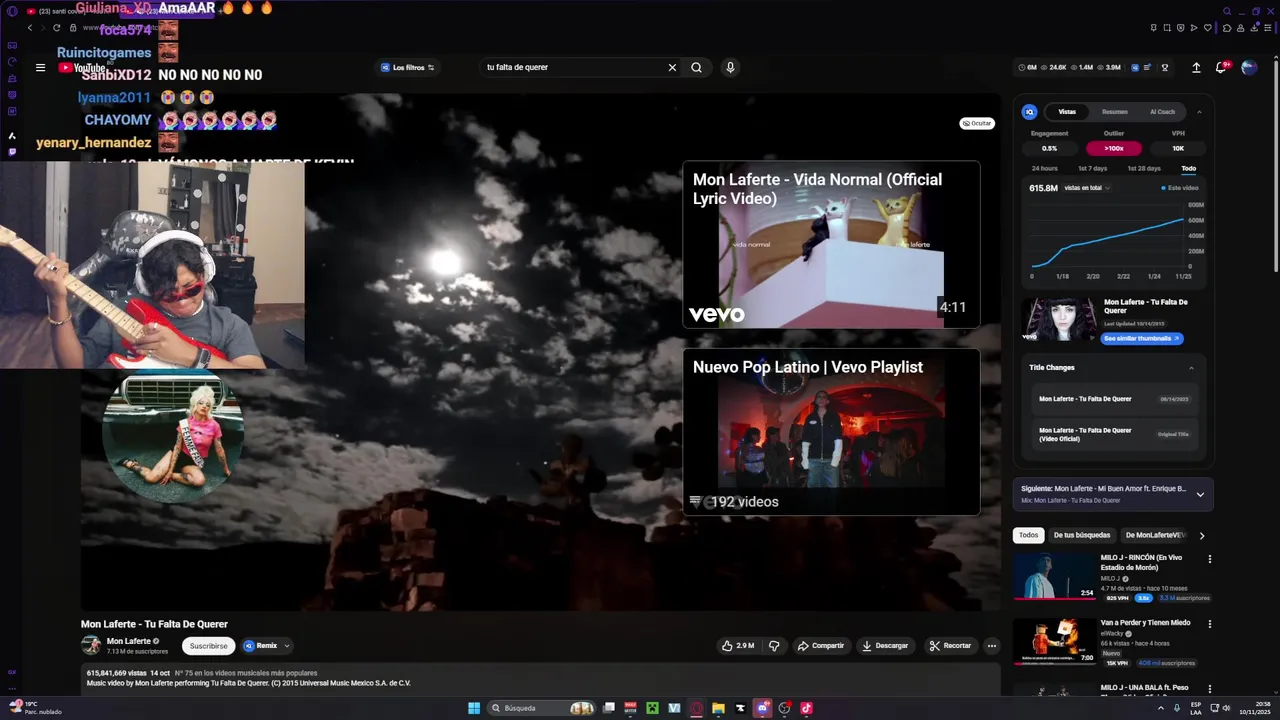
Task: Click the search field containing 'tu falta de querer'
Action: 572,68
